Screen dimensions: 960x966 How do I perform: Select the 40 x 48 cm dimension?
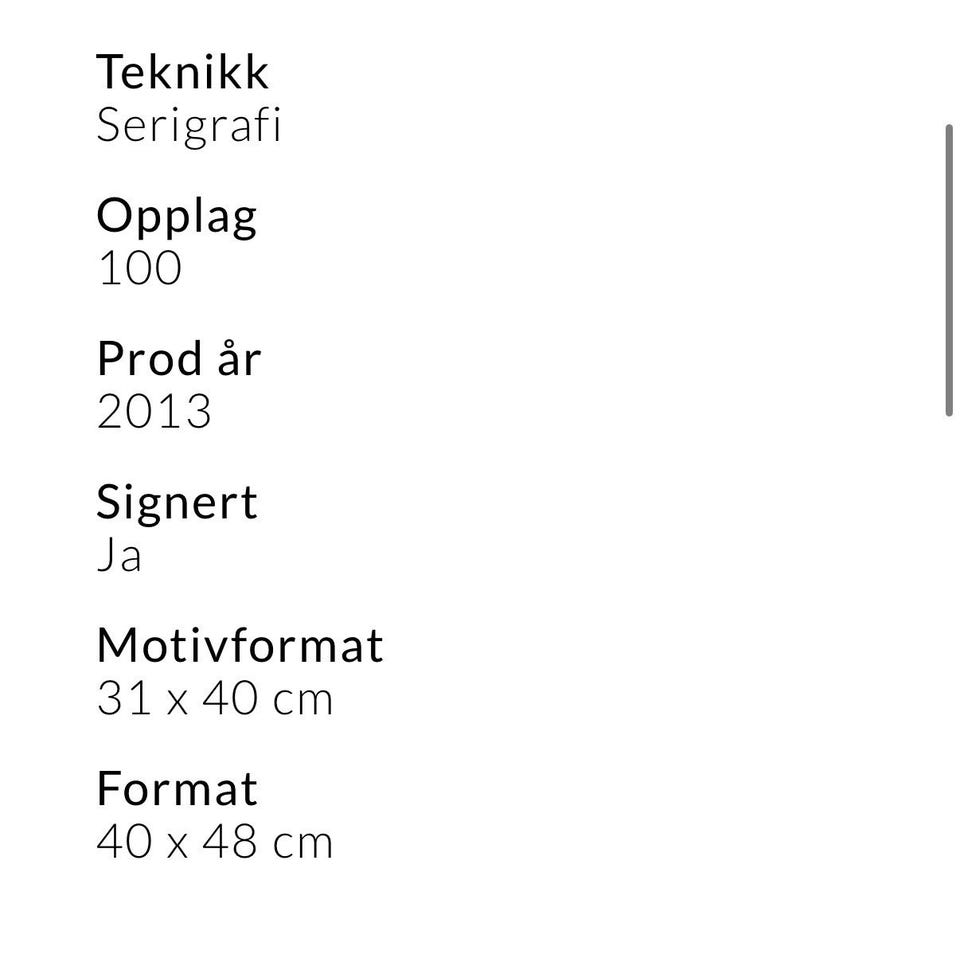(x=214, y=842)
